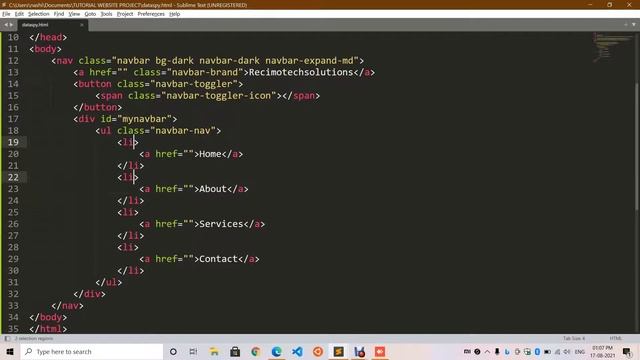Viewport: 640px width, 360px height.
Task: Click the Bluetooth tray icon
Action: point(537,351)
